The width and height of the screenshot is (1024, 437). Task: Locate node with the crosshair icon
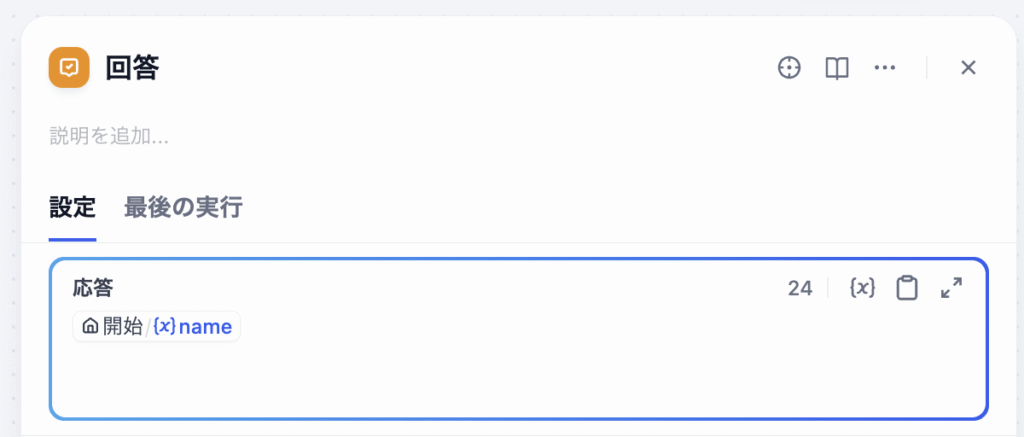click(789, 67)
